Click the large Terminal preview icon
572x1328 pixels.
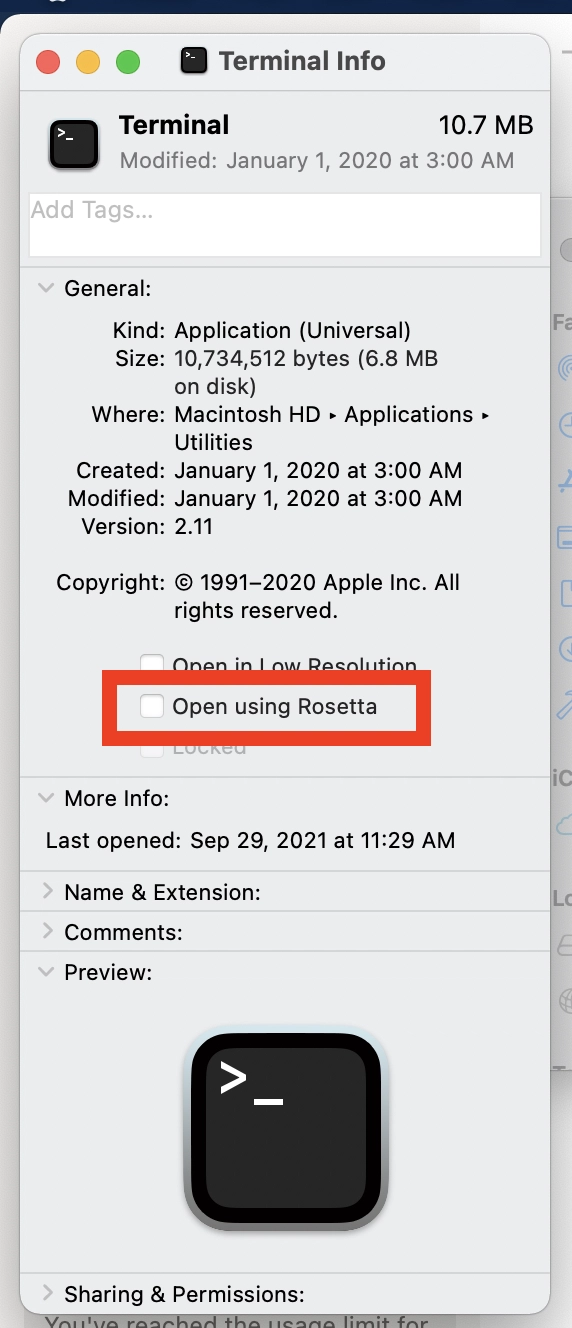pyautogui.click(x=285, y=1130)
